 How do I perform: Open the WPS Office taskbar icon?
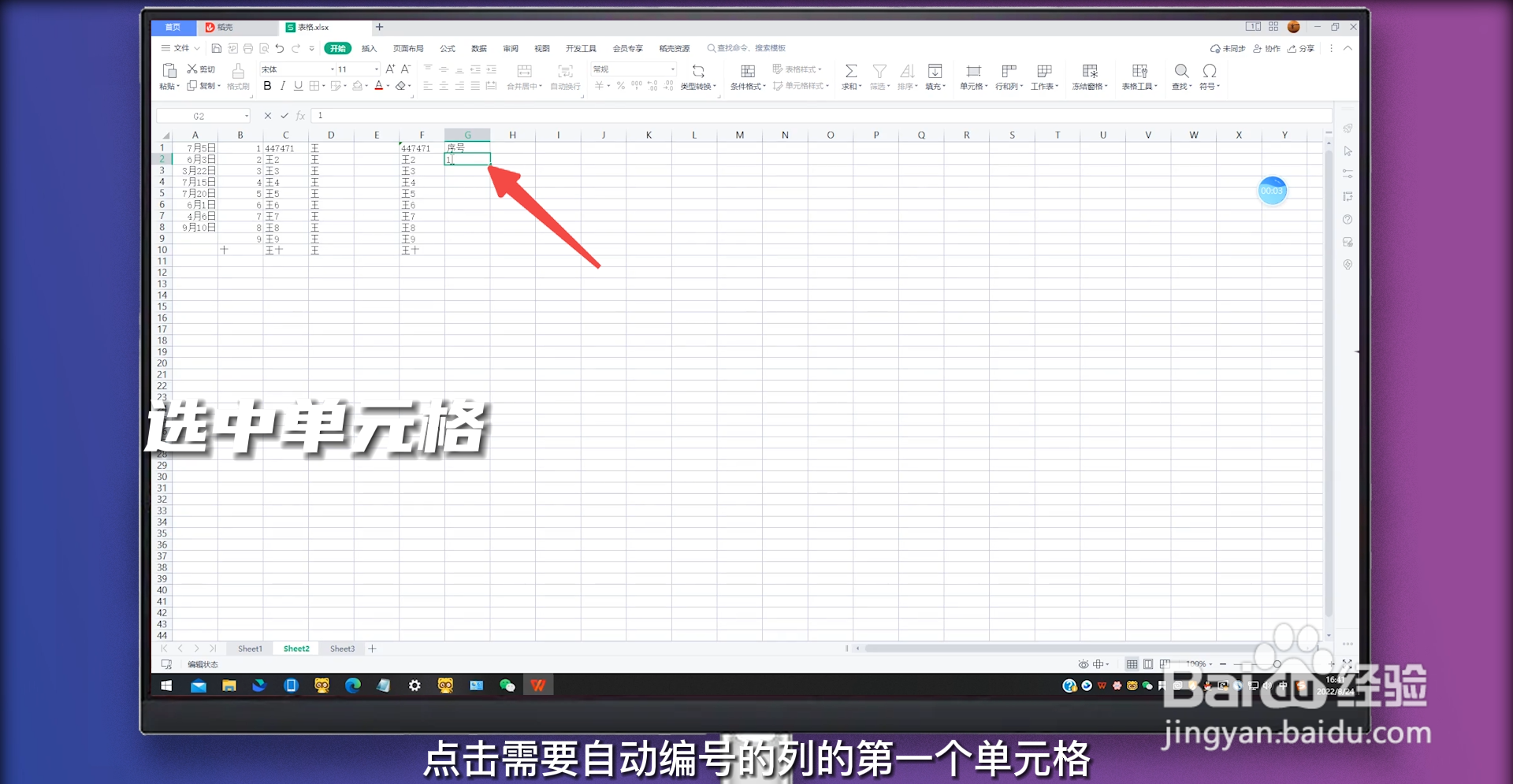[x=539, y=686]
